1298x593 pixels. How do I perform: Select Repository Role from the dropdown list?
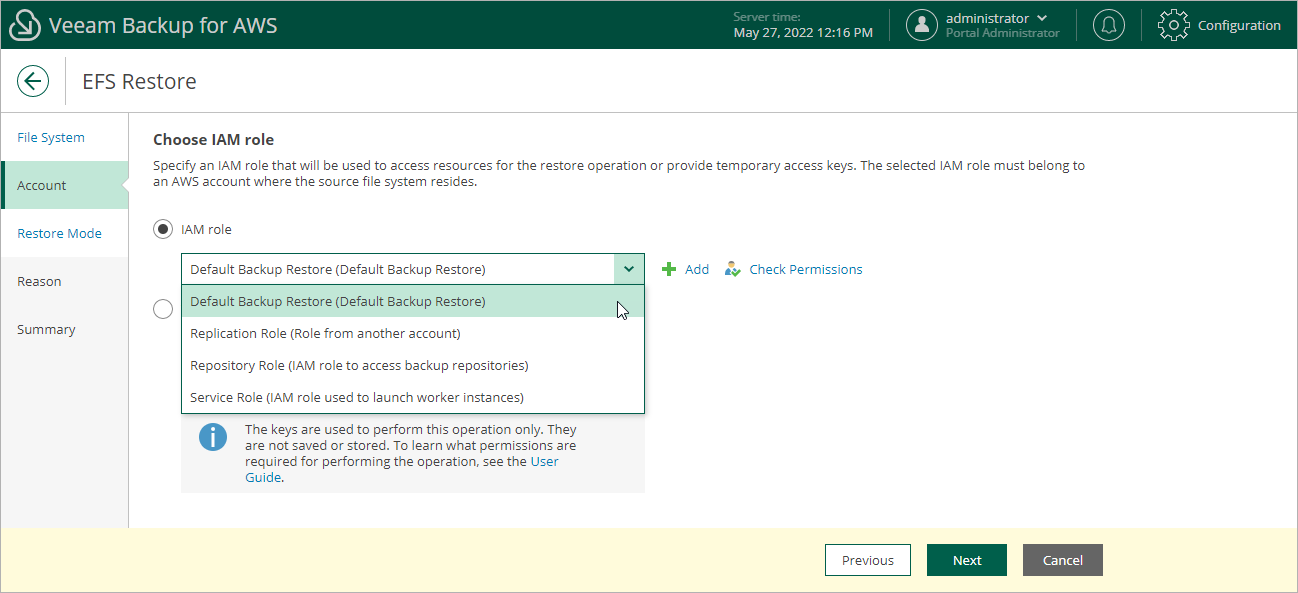tap(358, 365)
